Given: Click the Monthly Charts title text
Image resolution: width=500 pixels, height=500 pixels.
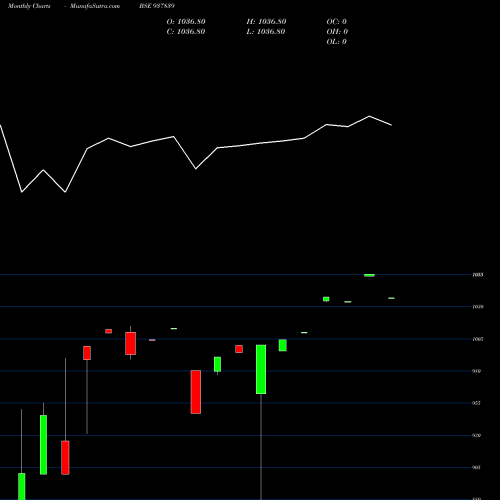Looking at the screenshot, I should (x=29, y=6).
